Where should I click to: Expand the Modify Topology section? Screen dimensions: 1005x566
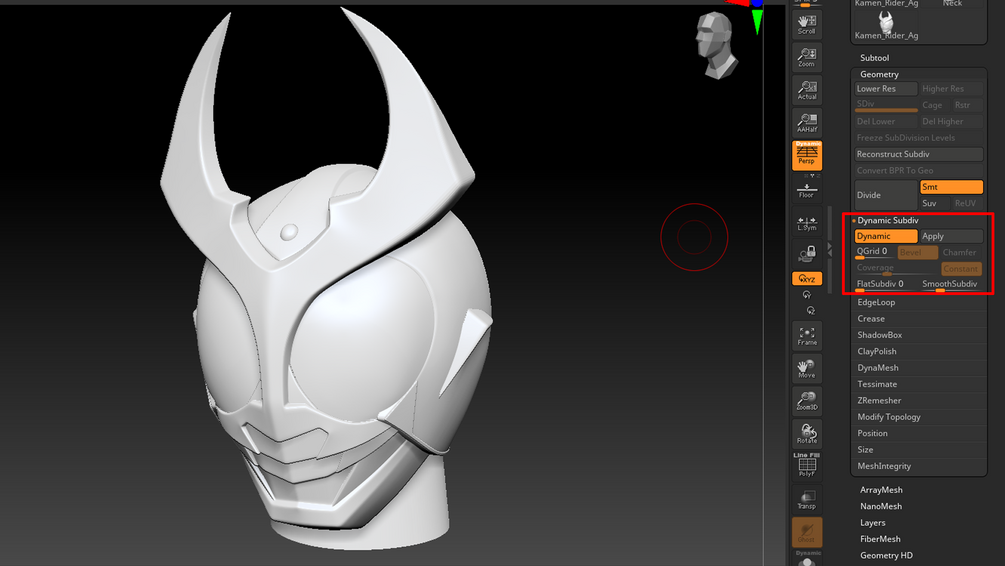(889, 417)
